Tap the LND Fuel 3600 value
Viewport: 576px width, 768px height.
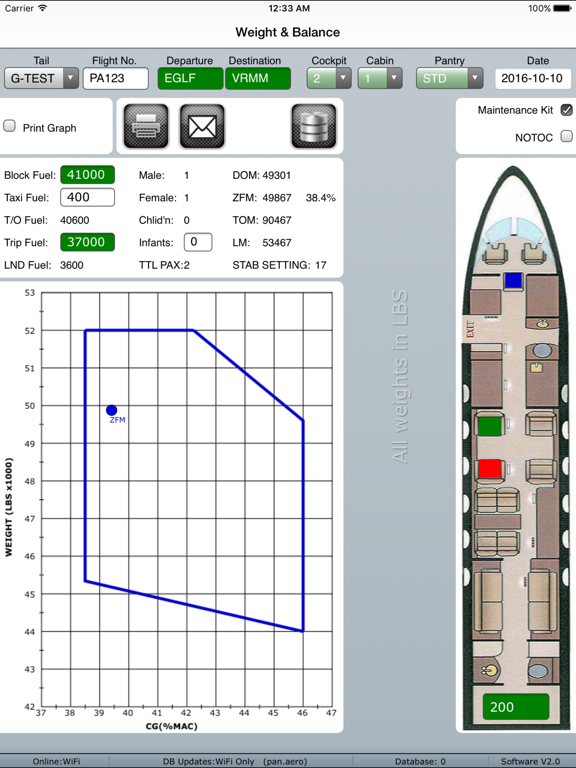pyautogui.click(x=72, y=265)
